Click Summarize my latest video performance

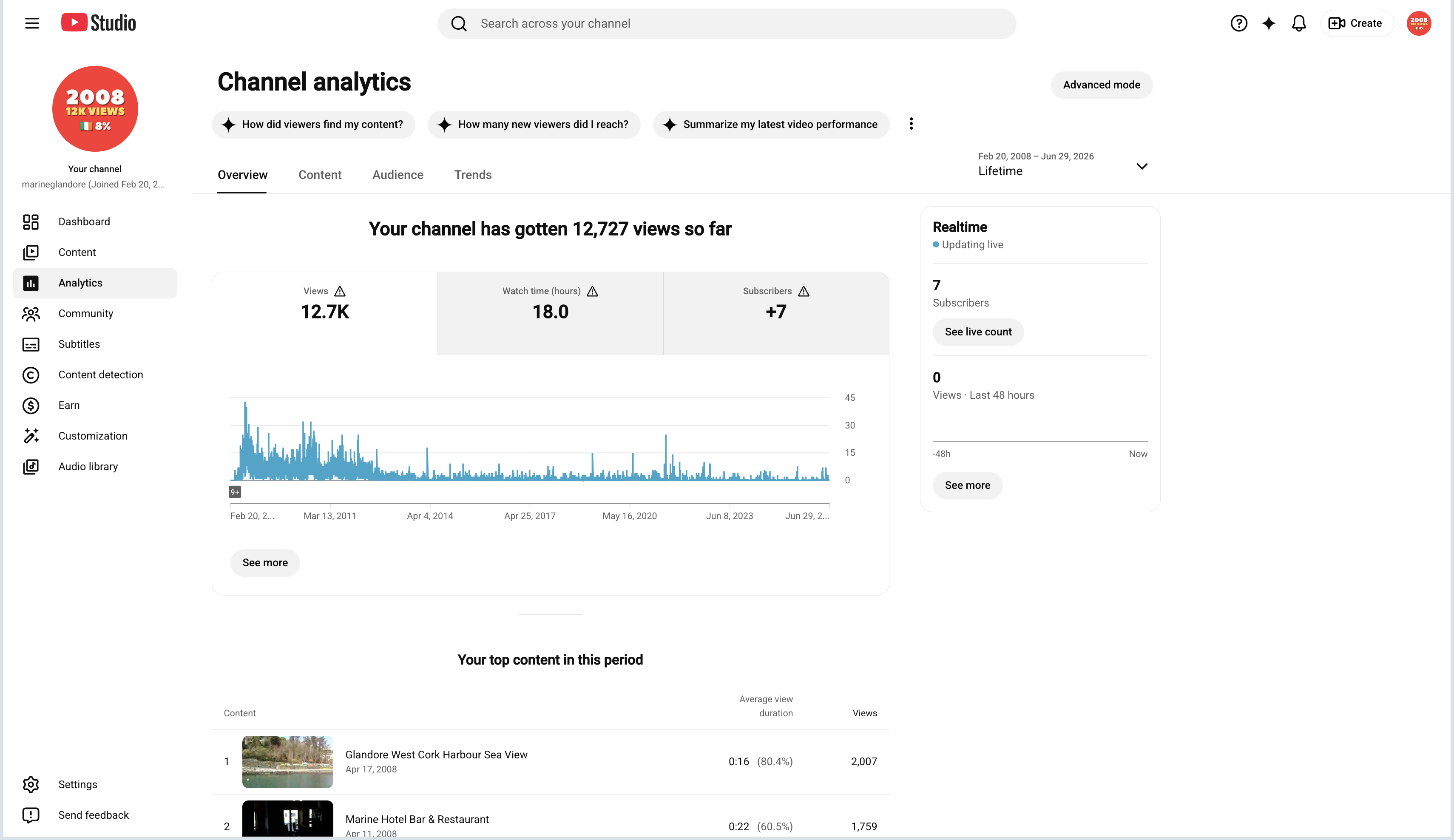tap(771, 124)
